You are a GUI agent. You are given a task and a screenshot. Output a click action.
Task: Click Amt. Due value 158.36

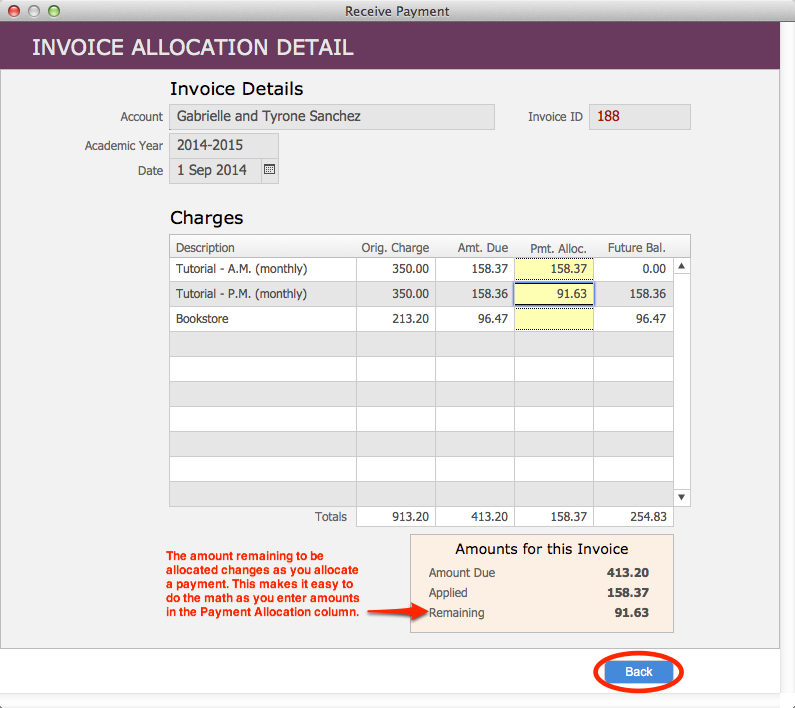tap(489, 294)
